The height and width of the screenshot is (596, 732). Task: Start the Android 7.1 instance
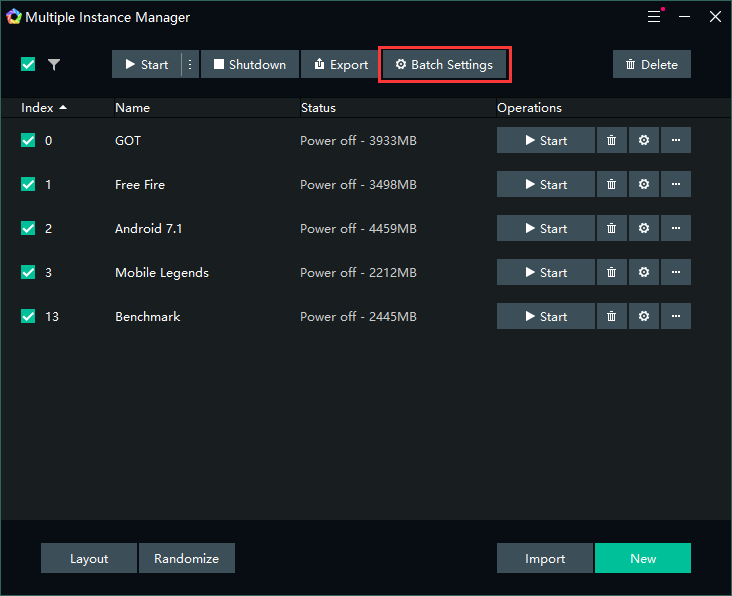(545, 229)
